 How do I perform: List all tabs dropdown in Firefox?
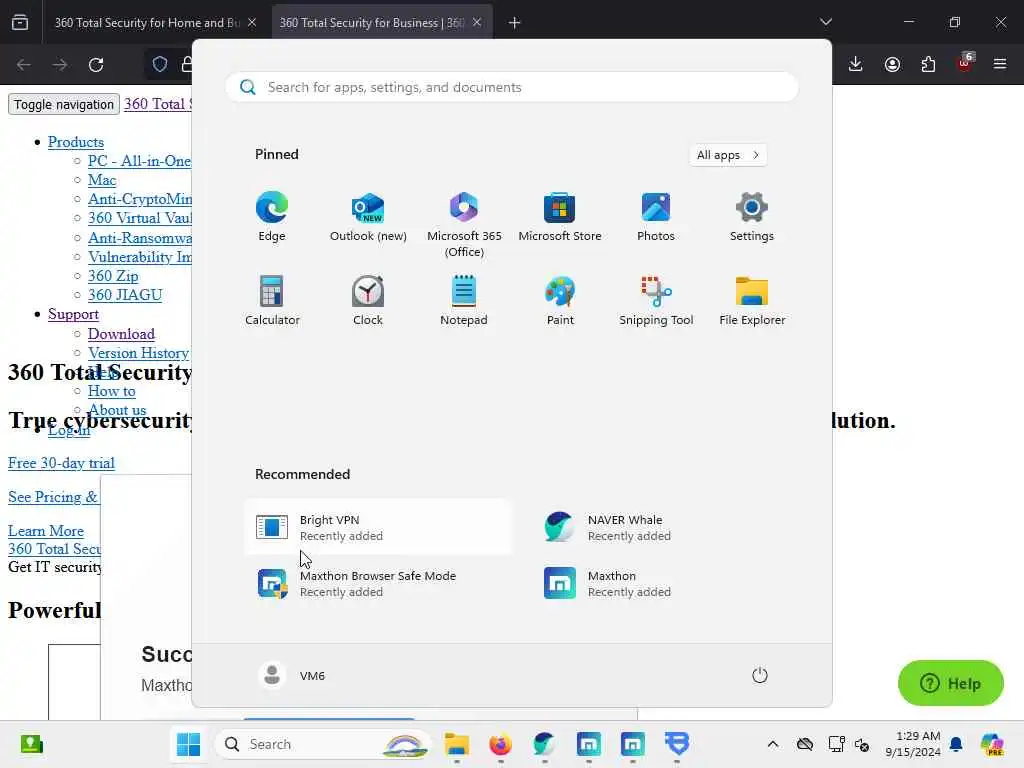point(826,22)
